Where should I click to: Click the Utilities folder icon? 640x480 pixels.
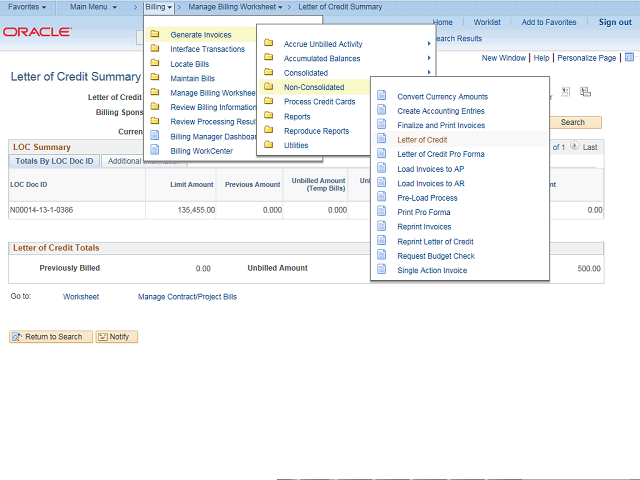(x=268, y=145)
